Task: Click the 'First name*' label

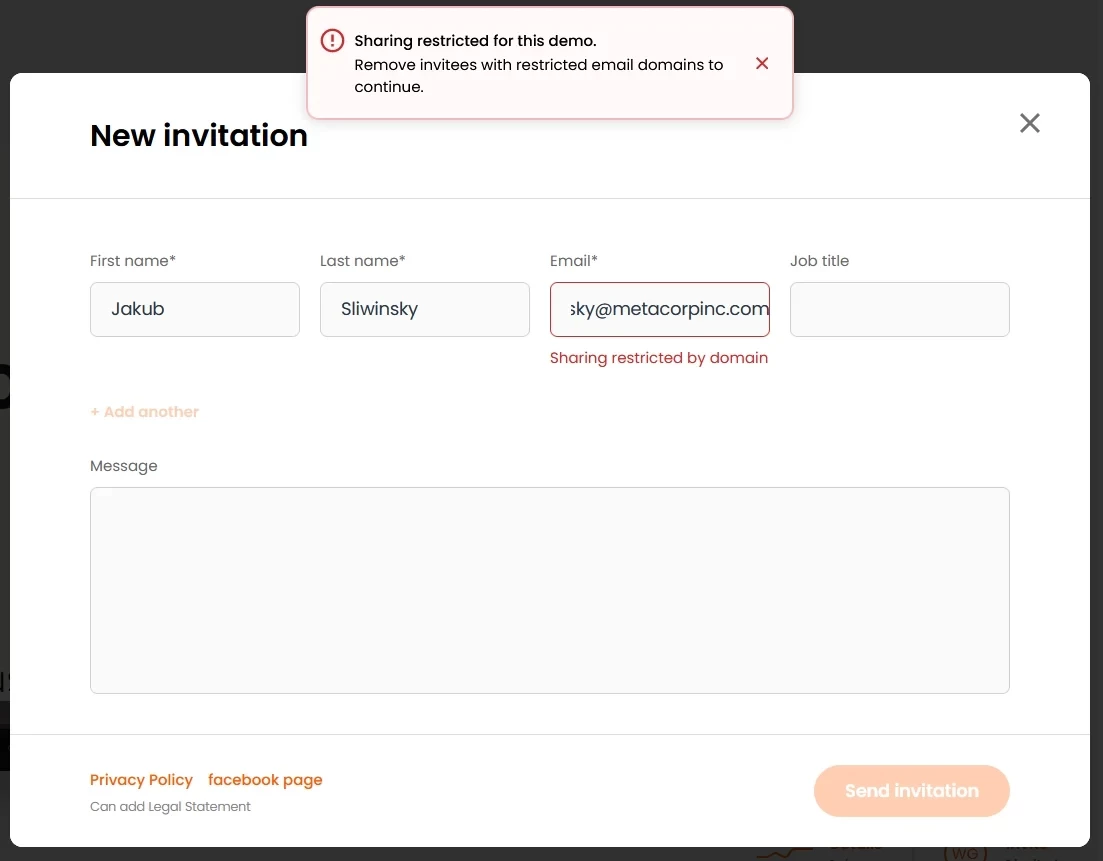Action: click(133, 261)
